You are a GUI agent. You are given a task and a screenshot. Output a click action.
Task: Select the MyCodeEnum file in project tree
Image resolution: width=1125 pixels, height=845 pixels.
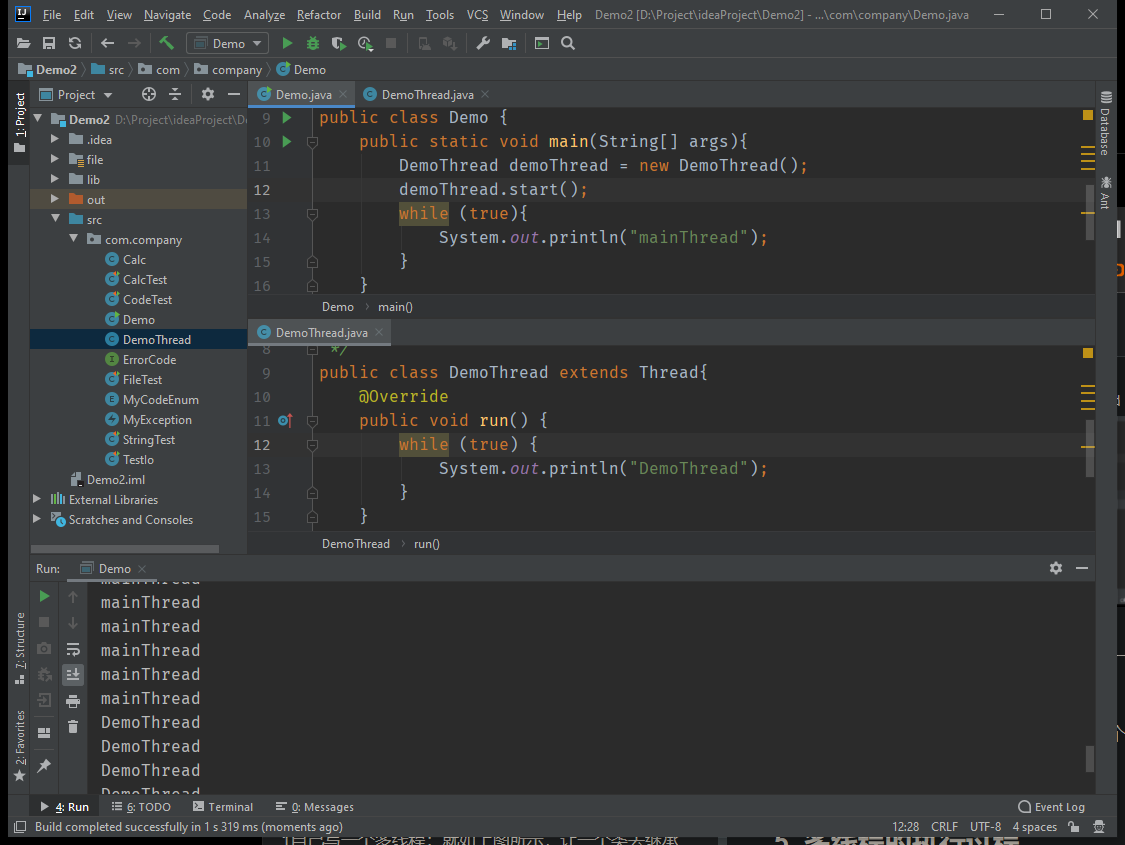pyautogui.click(x=160, y=400)
